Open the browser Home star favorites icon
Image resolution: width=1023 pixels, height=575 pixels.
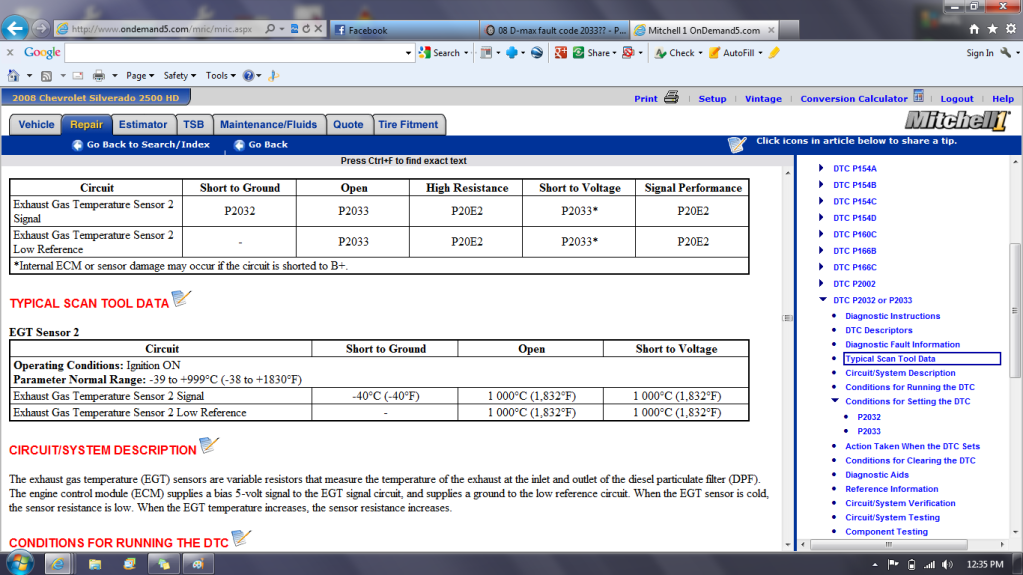pyautogui.click(x=992, y=29)
